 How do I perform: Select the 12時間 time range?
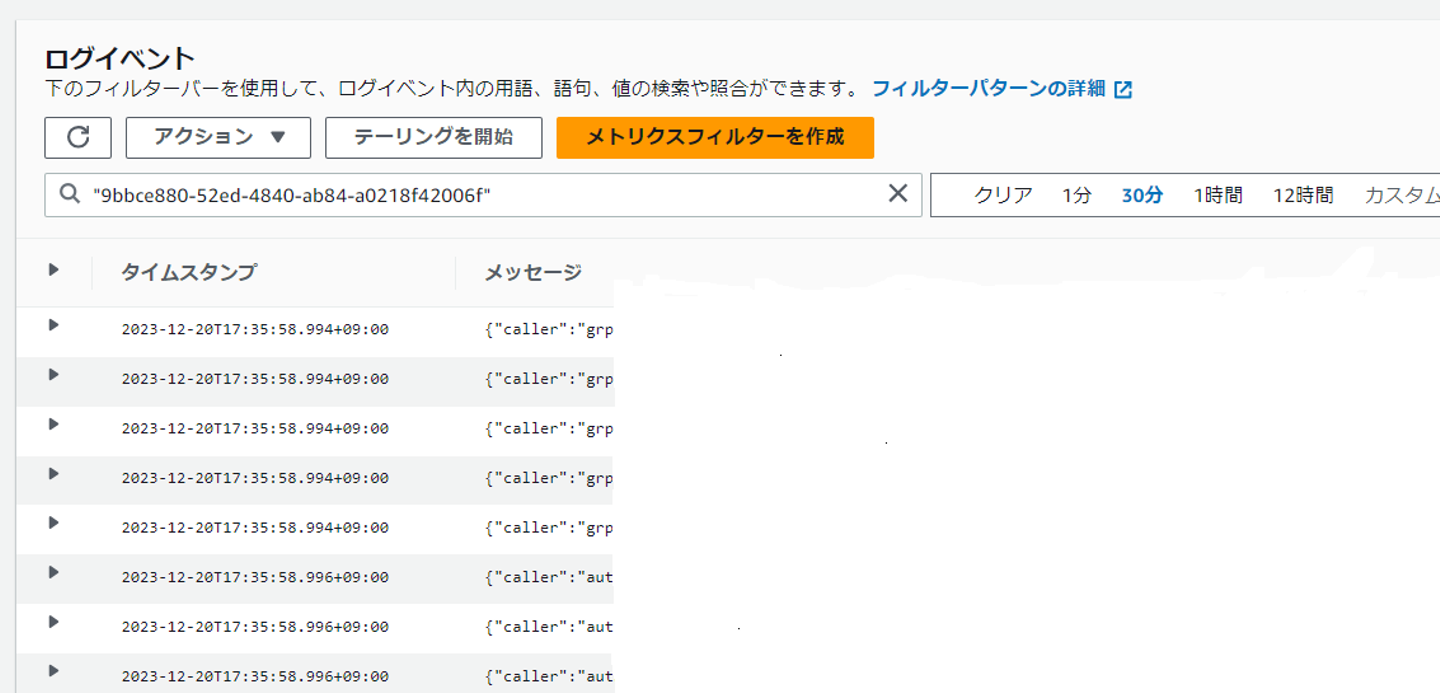tap(1303, 195)
